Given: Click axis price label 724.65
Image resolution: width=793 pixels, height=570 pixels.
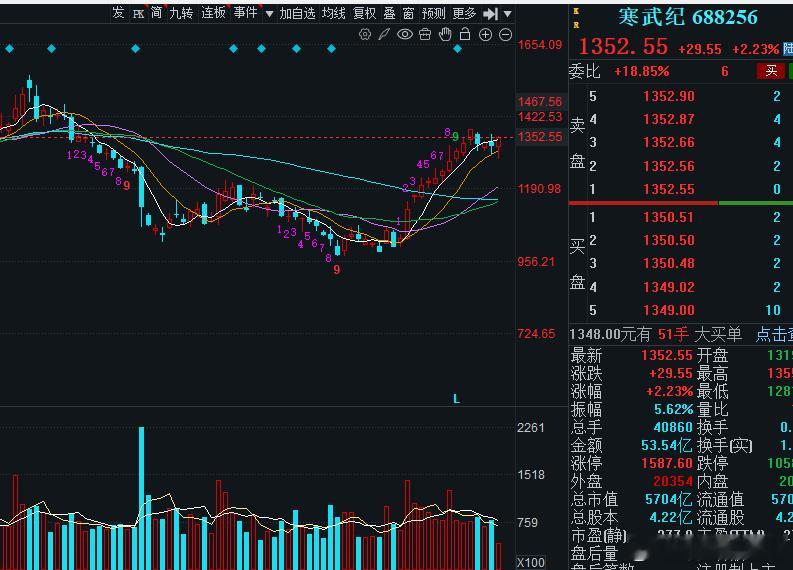Looking at the screenshot, I should coord(536,334).
